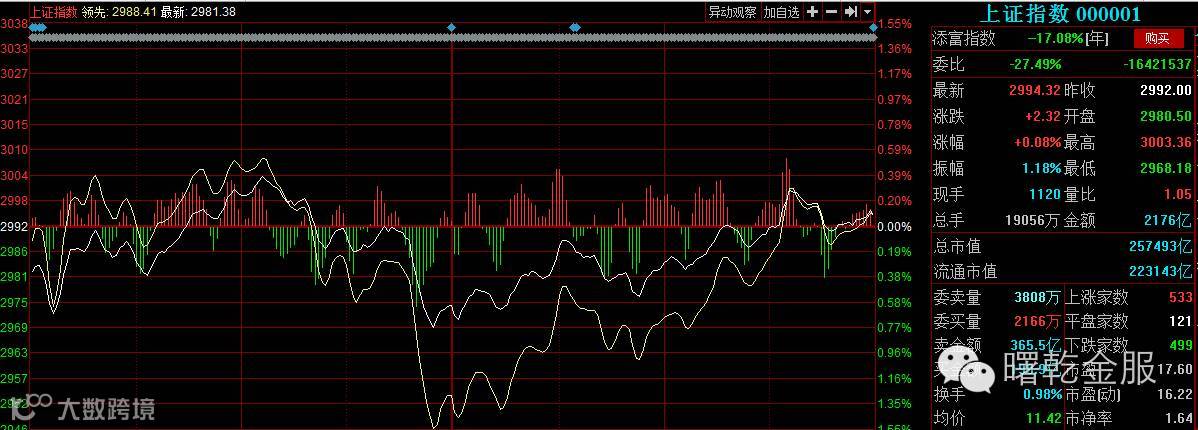Click the -17.08% [年] yearly return value
Image resolution: width=1198 pixels, height=430 pixels.
[x=1067, y=38]
